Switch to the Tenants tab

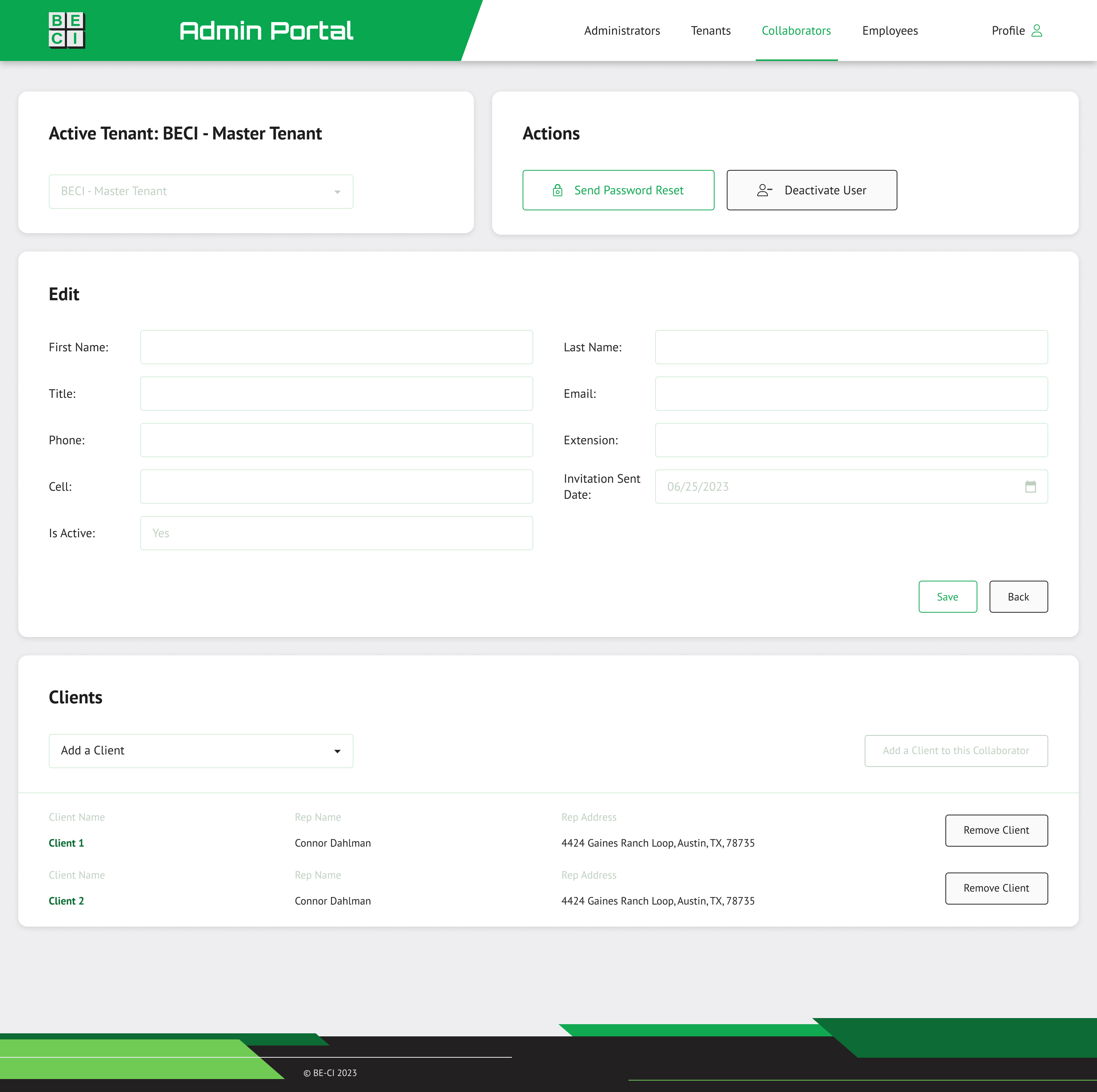tap(710, 30)
